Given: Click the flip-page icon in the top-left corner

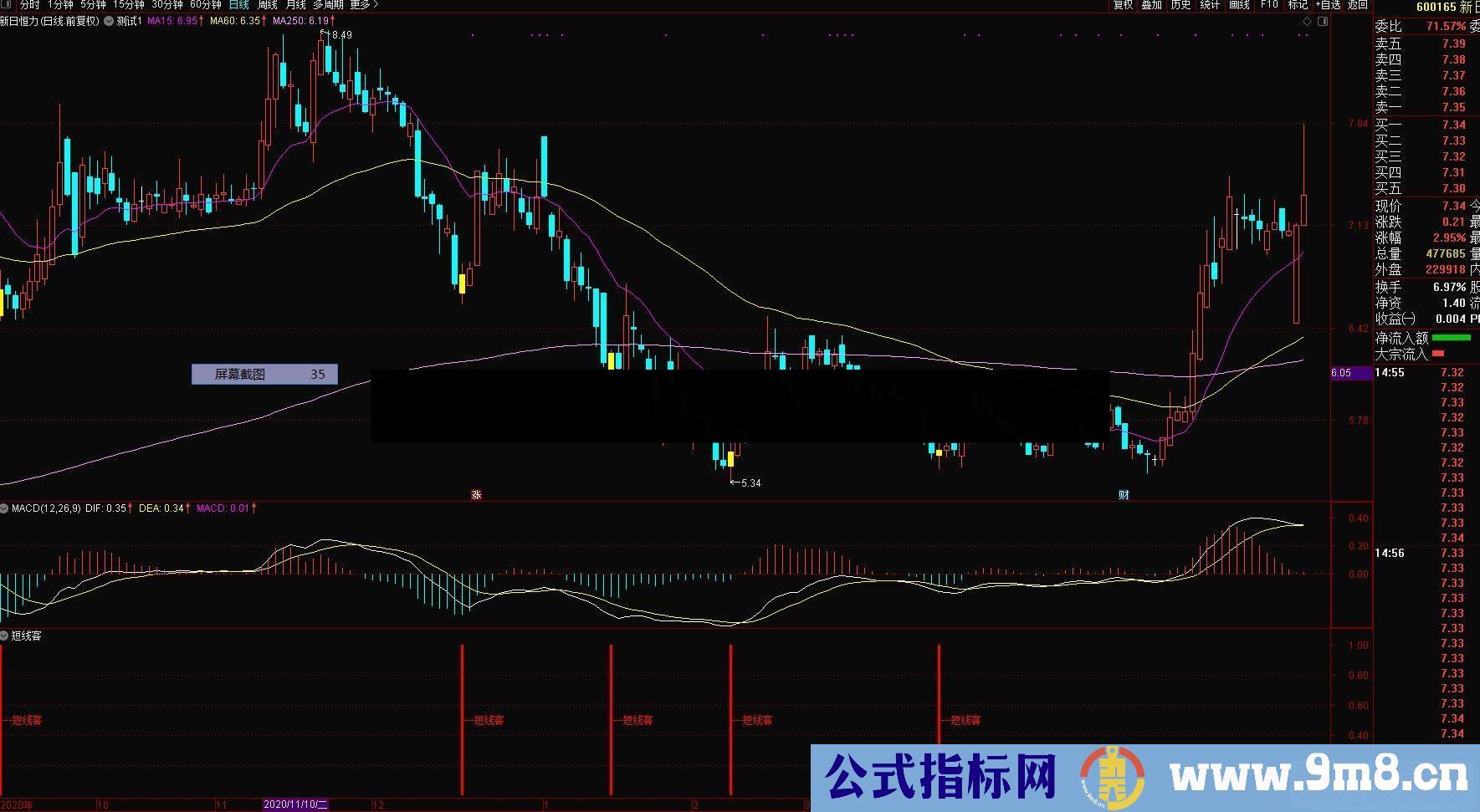Looking at the screenshot, I should (x=5, y=6).
